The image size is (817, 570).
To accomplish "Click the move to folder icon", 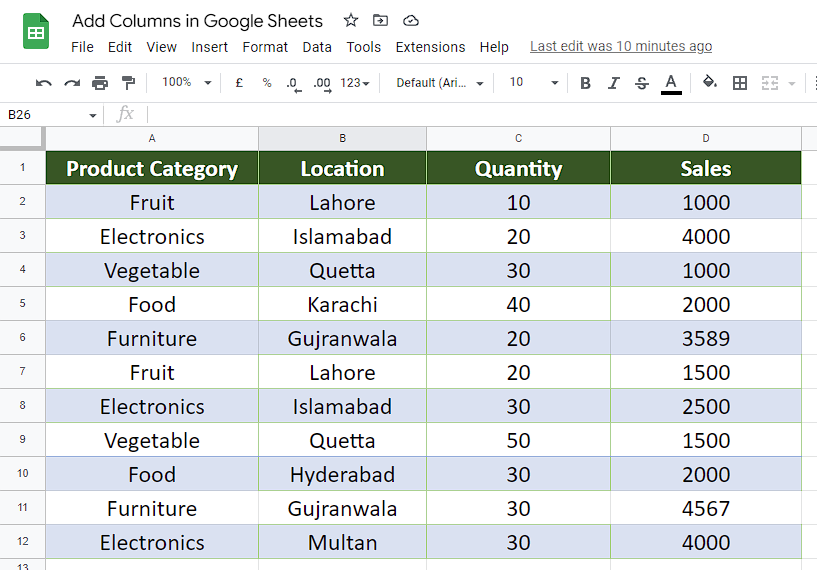I will (380, 20).
